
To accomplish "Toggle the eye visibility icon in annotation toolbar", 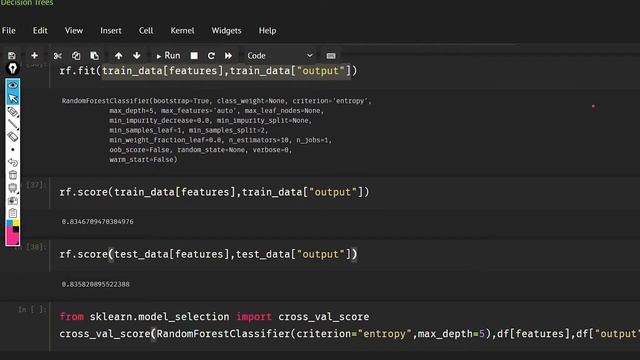I will (13, 85).
